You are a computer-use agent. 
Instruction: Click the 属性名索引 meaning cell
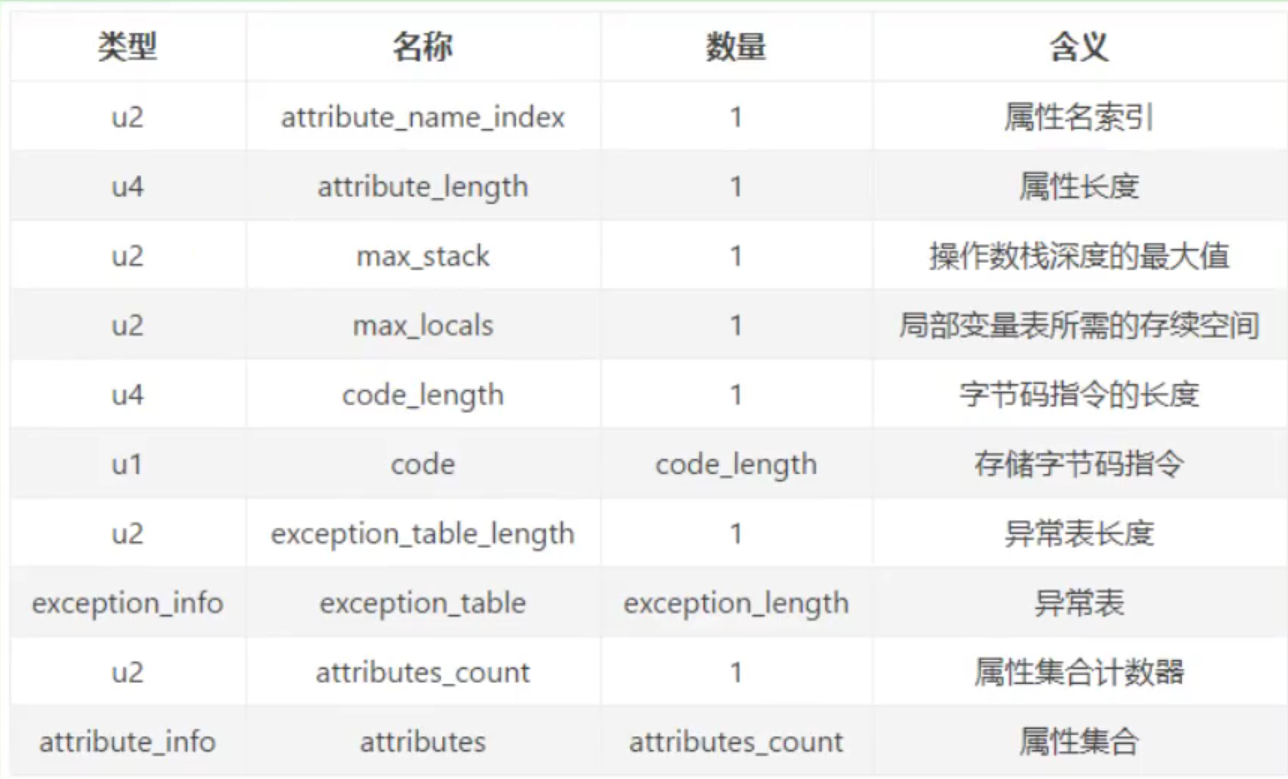1079,117
